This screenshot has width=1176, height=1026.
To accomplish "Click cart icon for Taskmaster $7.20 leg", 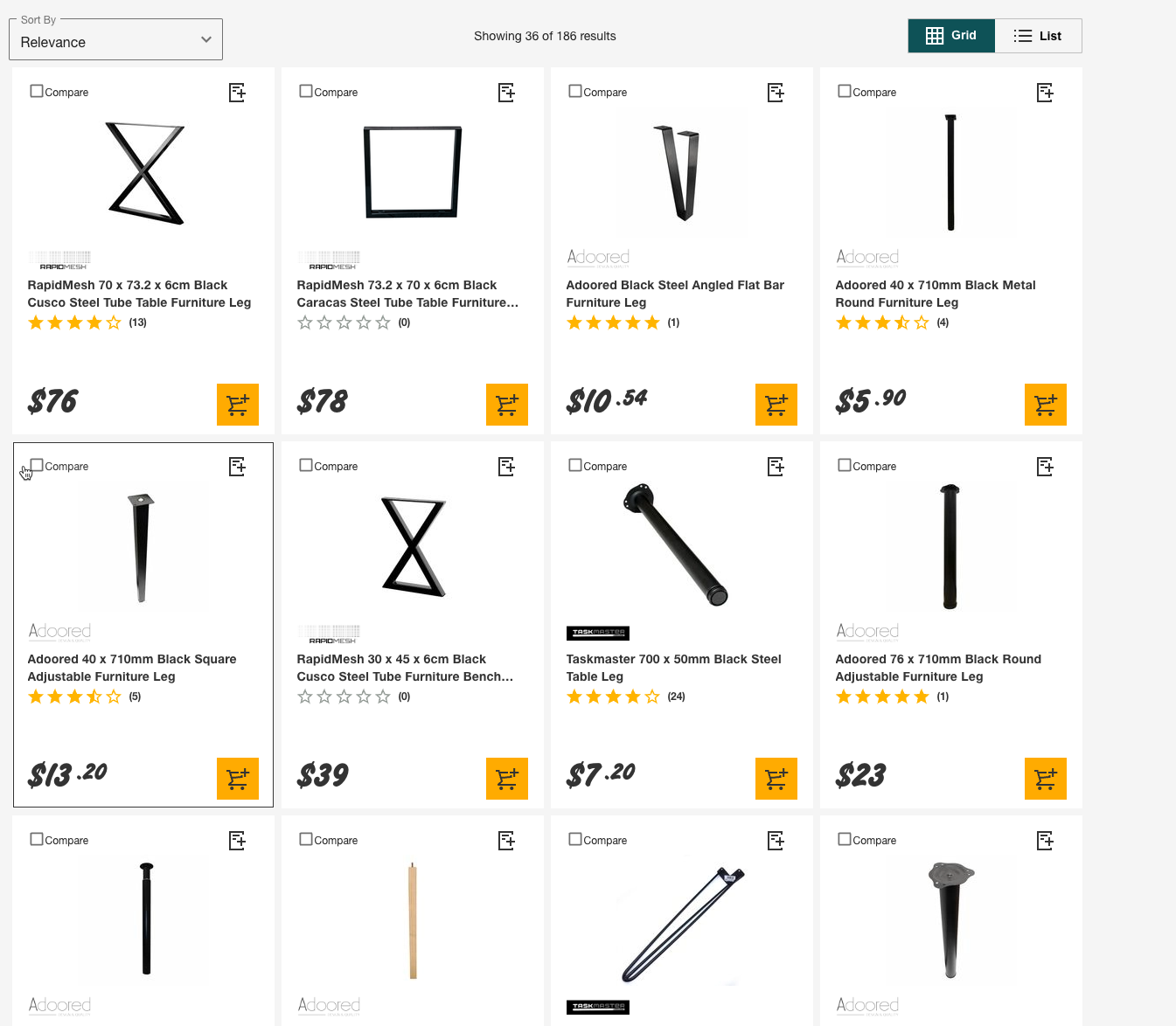I will pos(776,779).
